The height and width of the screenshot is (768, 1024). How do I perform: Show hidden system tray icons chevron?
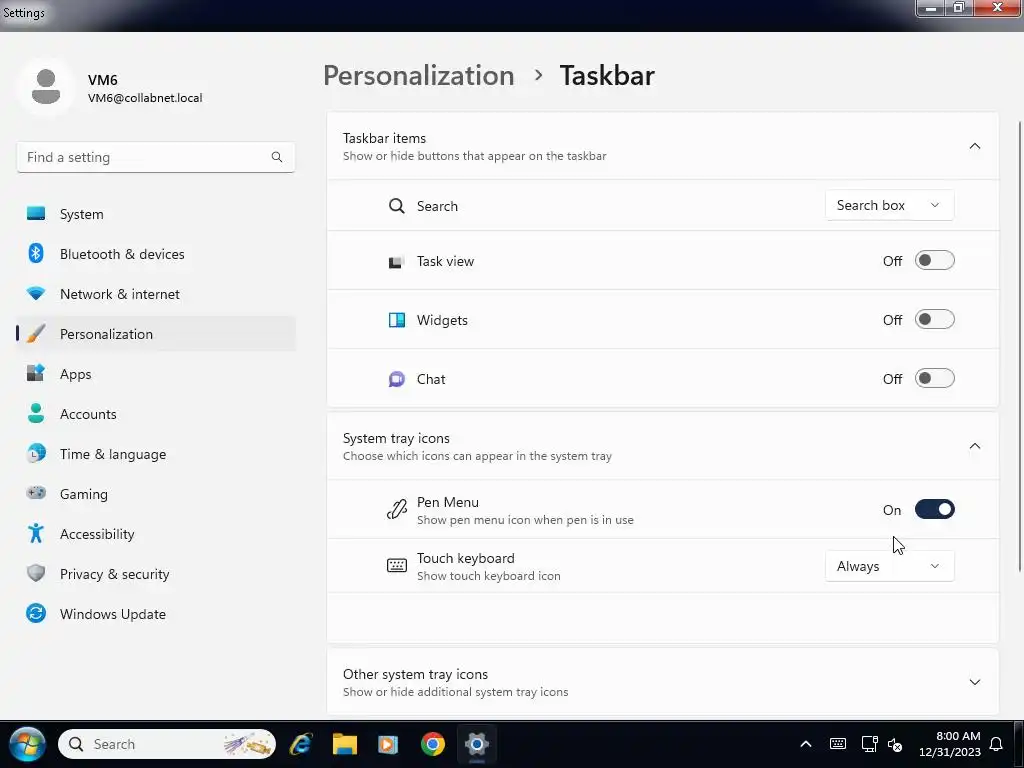pos(806,744)
